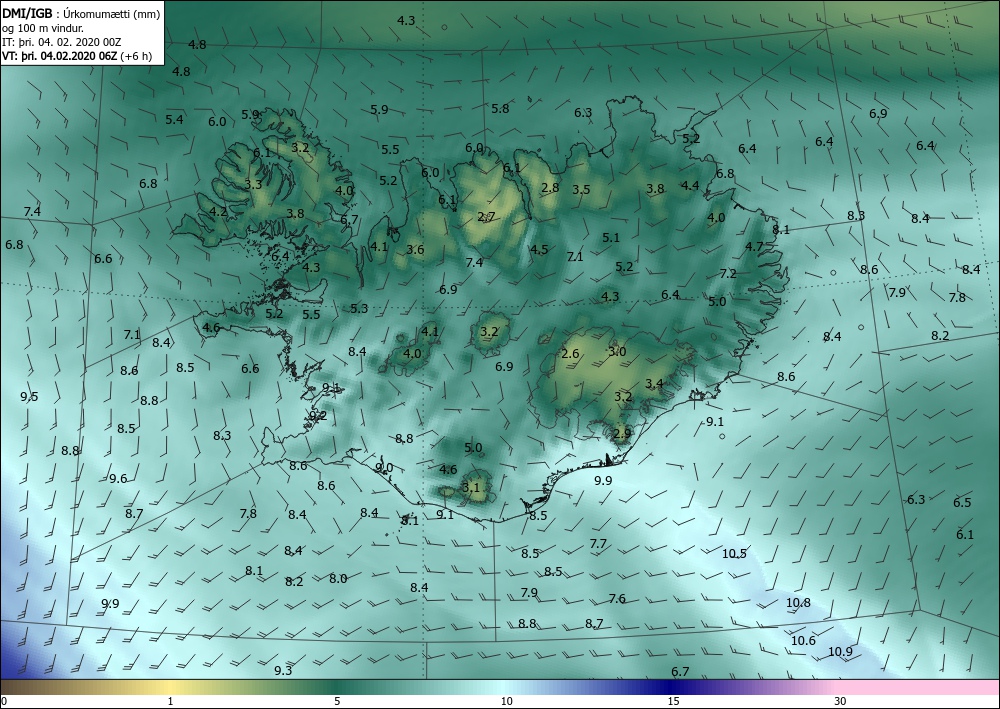Click the 2.8 value on the map
This screenshot has width=1000, height=709.
coord(550,187)
